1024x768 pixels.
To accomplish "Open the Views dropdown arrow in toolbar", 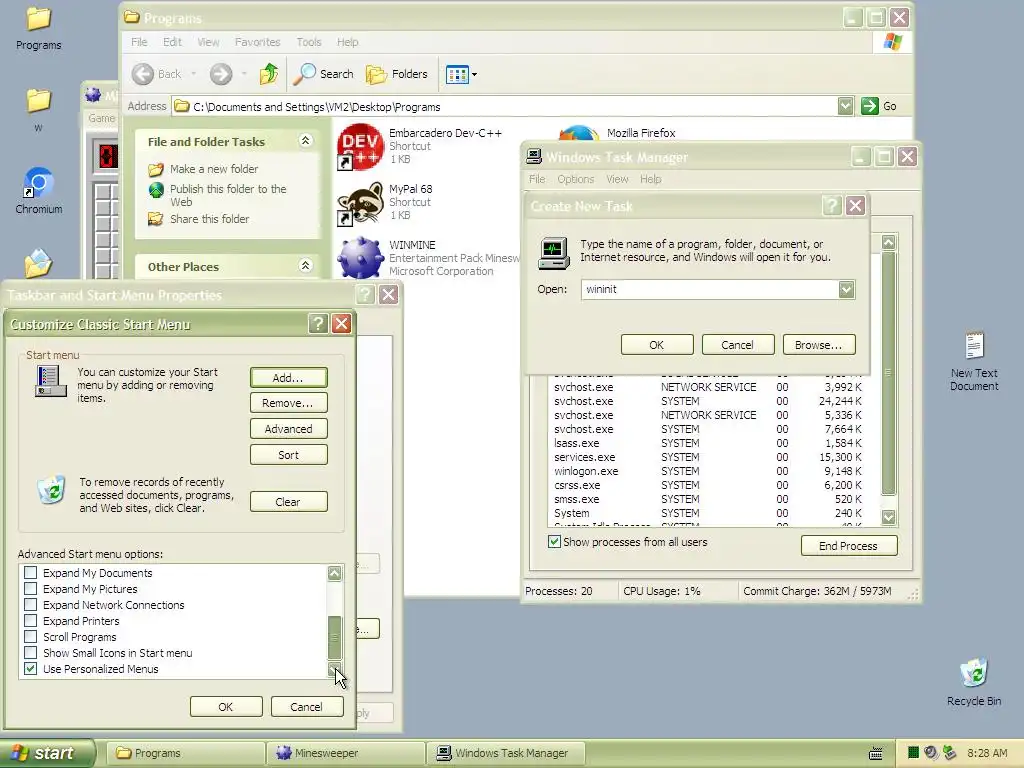I will (474, 74).
